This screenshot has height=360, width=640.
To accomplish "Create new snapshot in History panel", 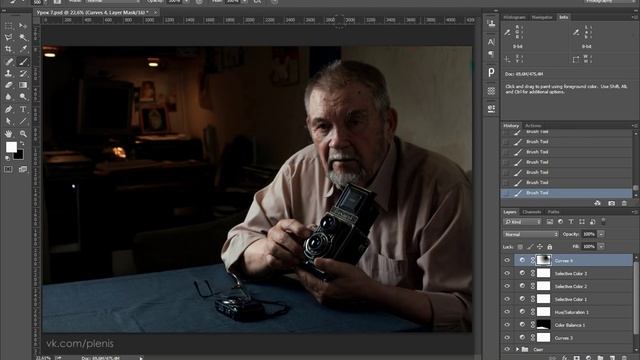I will click(611, 203).
